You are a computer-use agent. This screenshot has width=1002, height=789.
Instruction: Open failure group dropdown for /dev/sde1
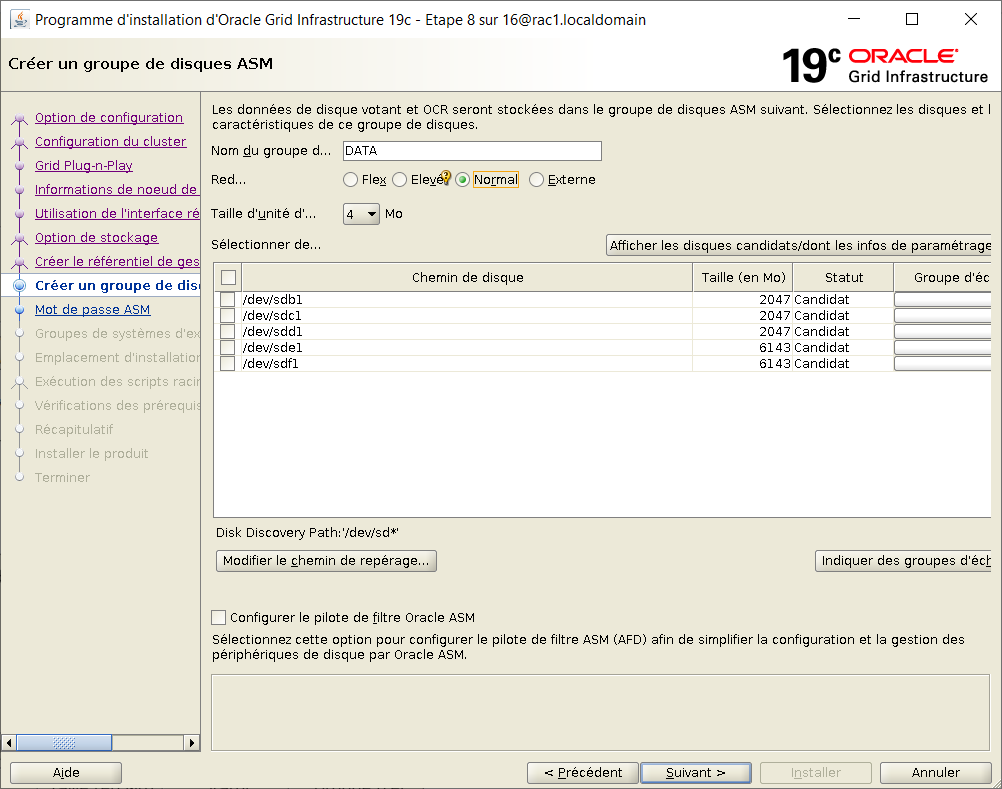pos(943,348)
